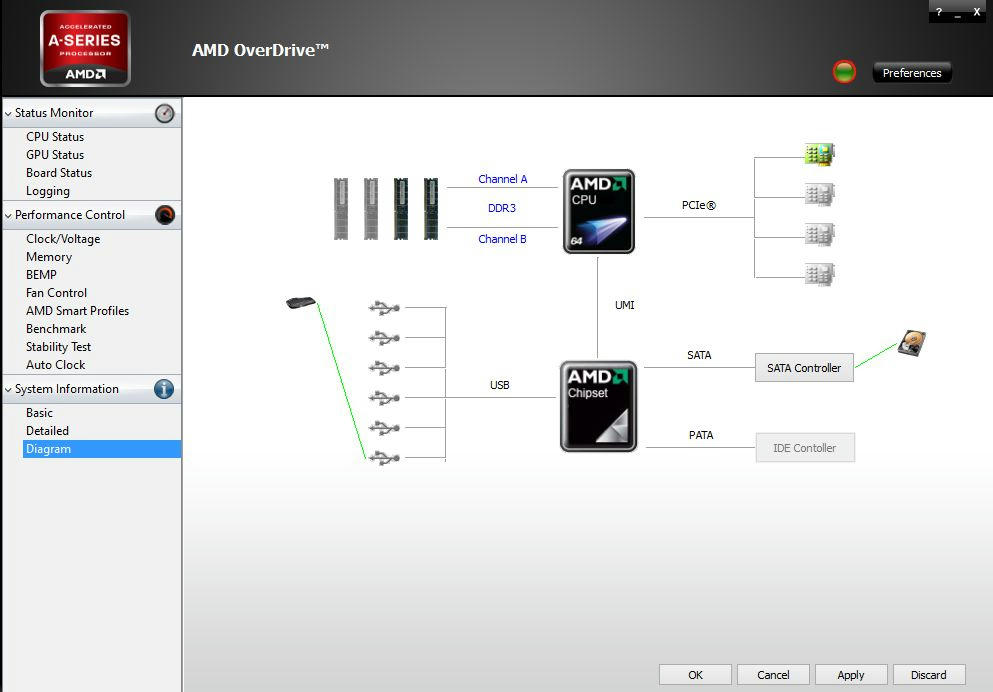
Task: Click the PCIe® label
Action: (x=699, y=205)
